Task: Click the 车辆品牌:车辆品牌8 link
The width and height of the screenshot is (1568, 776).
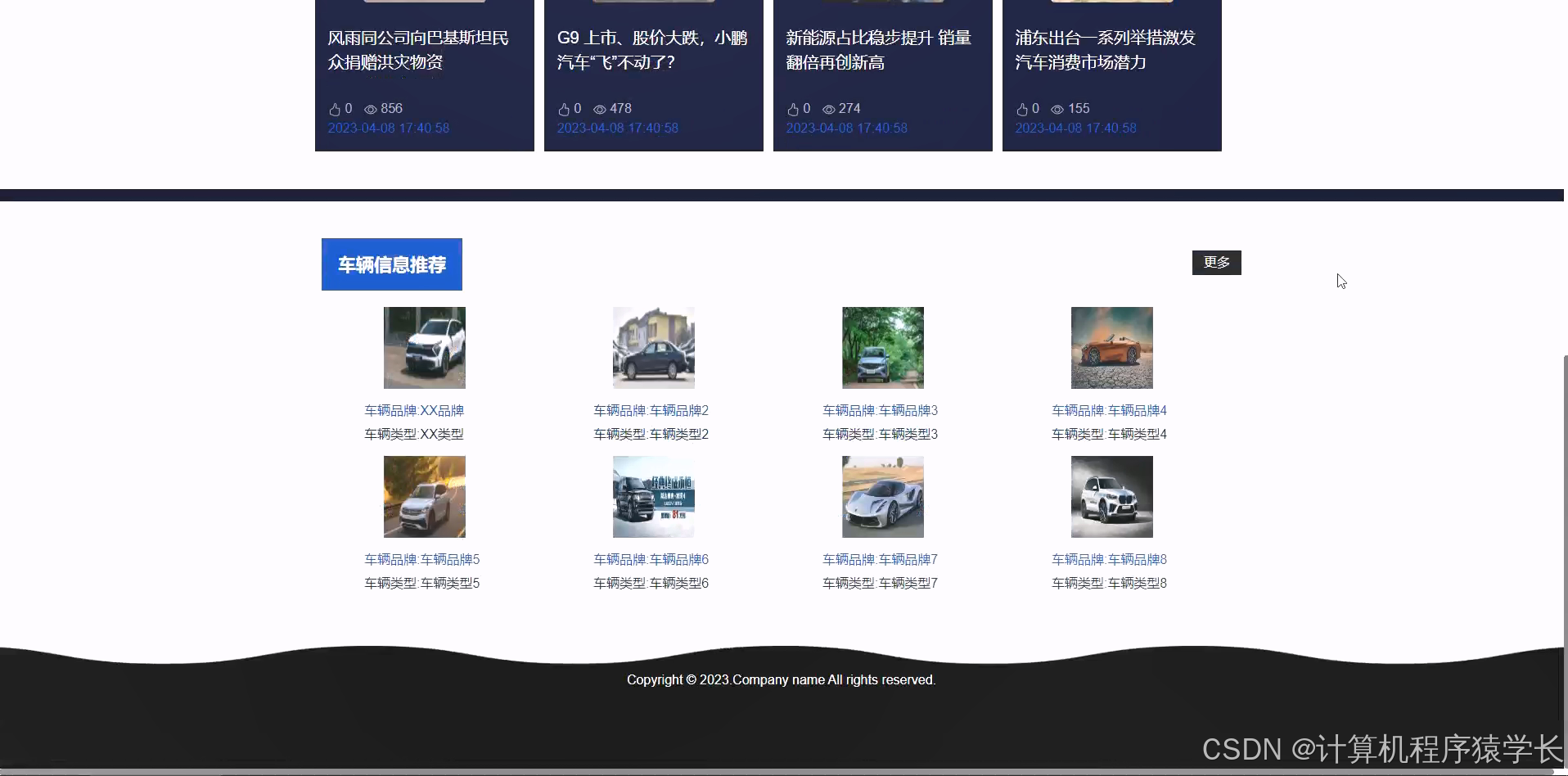Action: pos(1109,559)
